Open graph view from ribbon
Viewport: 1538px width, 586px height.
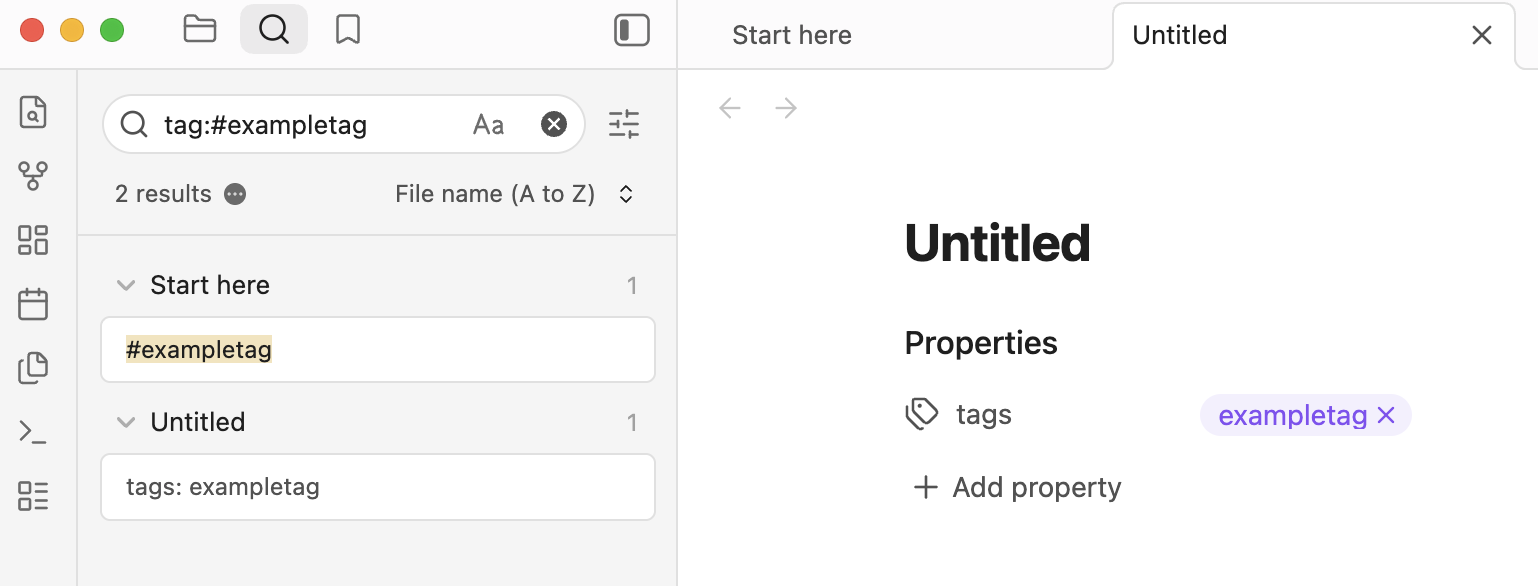(33, 176)
